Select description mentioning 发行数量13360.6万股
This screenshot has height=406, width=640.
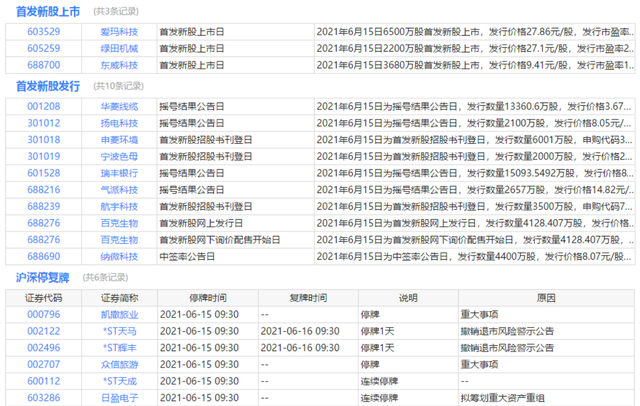(475, 106)
